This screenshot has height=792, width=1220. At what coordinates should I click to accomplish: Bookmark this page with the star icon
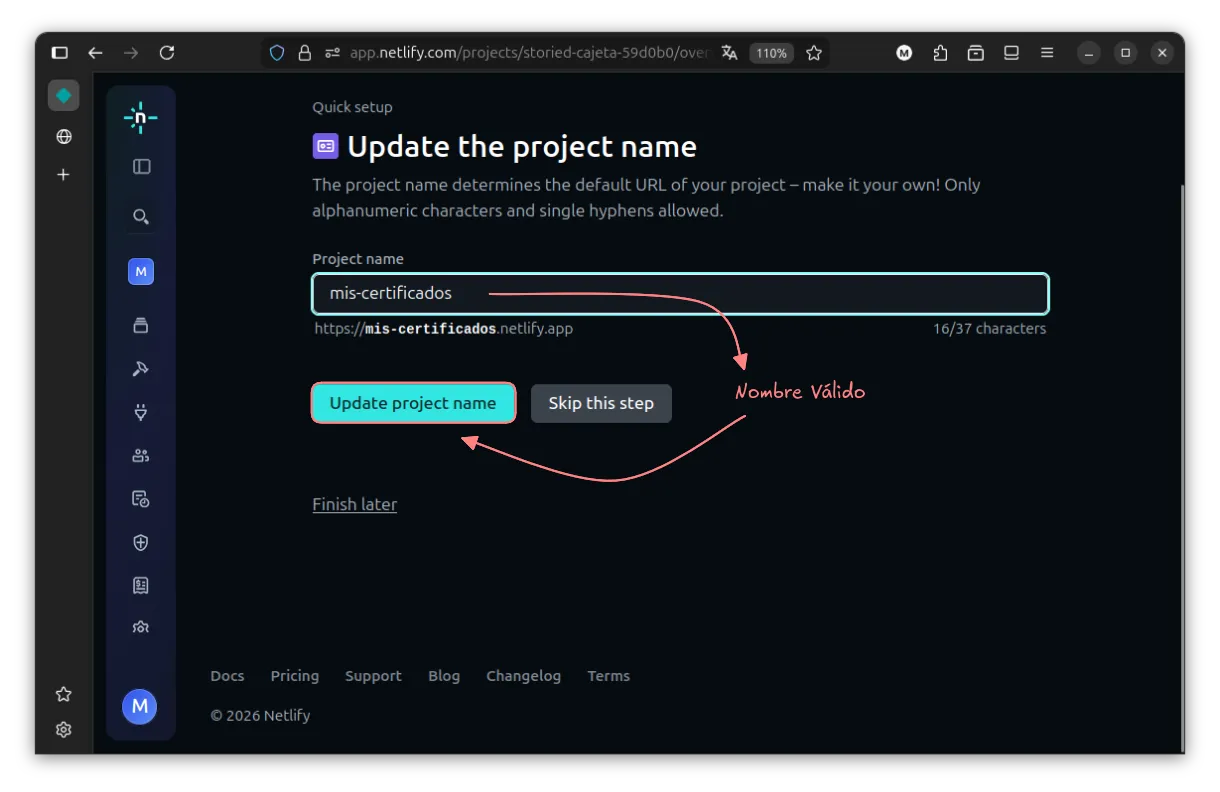click(814, 53)
